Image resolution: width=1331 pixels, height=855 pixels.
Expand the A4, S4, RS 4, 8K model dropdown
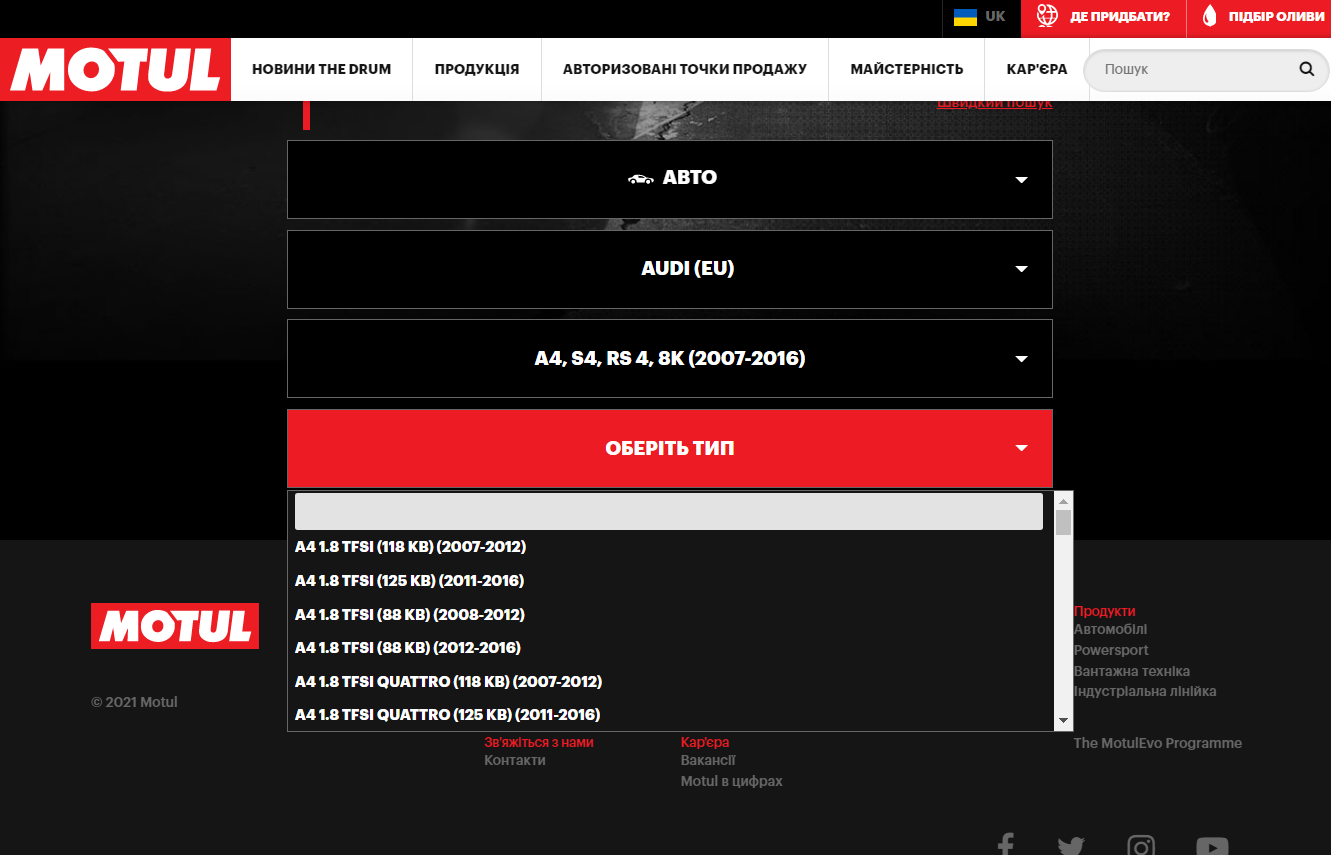tap(669, 358)
